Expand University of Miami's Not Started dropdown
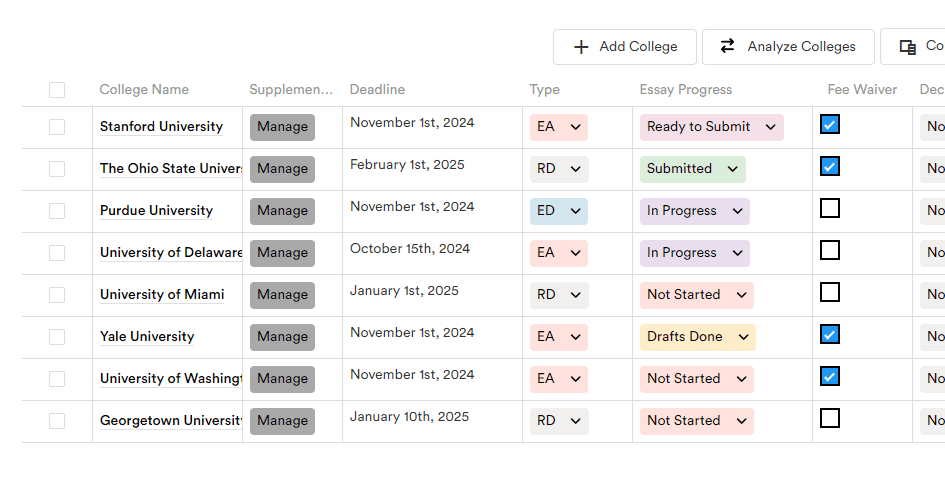The height and width of the screenshot is (486, 945). [697, 295]
